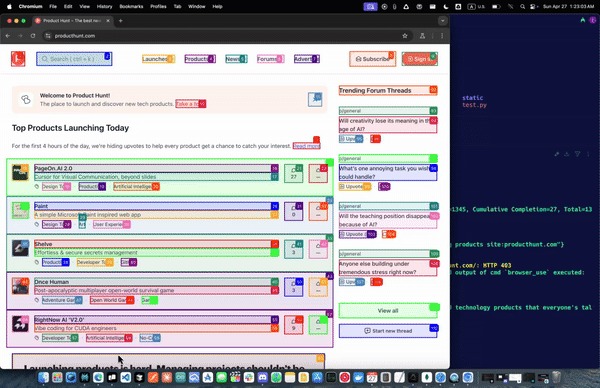Open Visual Studio Code from the dock

(x=126, y=378)
